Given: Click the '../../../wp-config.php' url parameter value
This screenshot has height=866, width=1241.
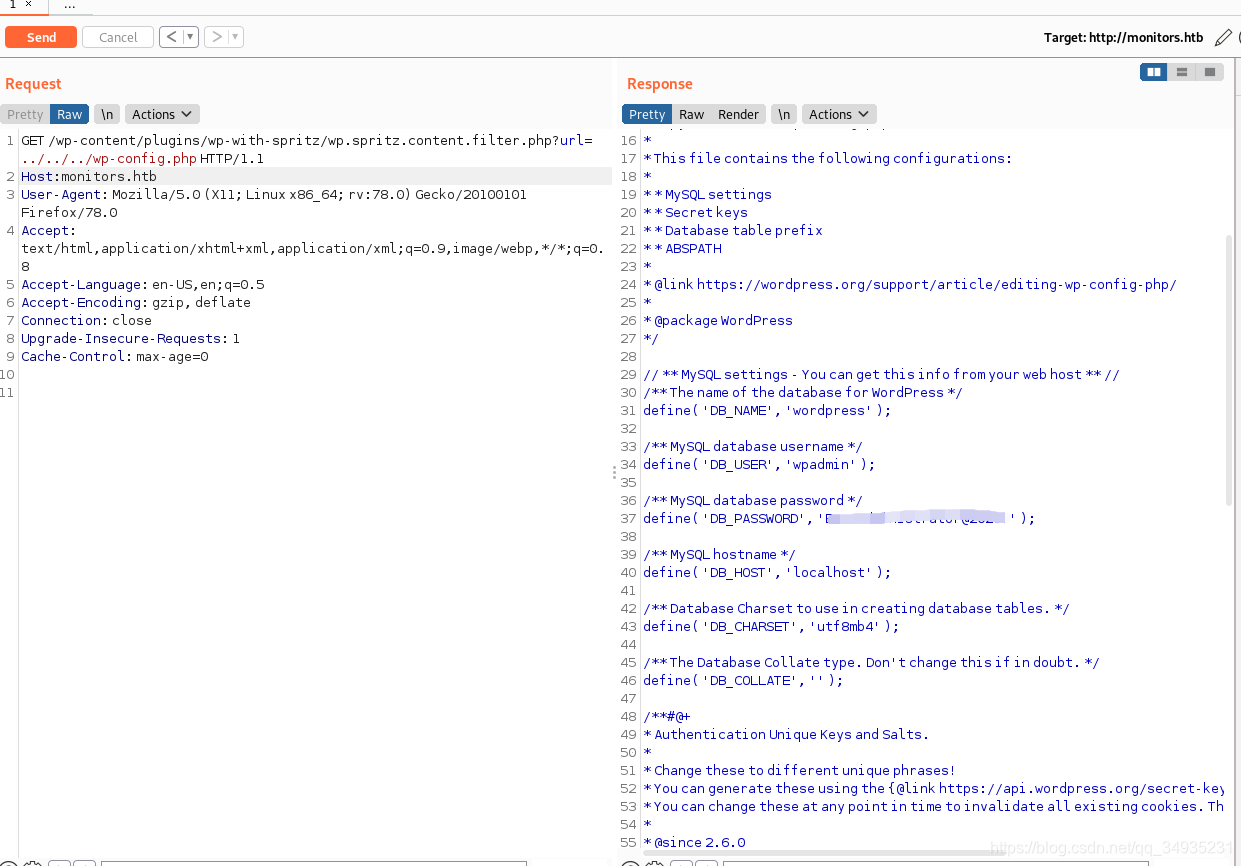Looking at the screenshot, I should click(x=109, y=159).
